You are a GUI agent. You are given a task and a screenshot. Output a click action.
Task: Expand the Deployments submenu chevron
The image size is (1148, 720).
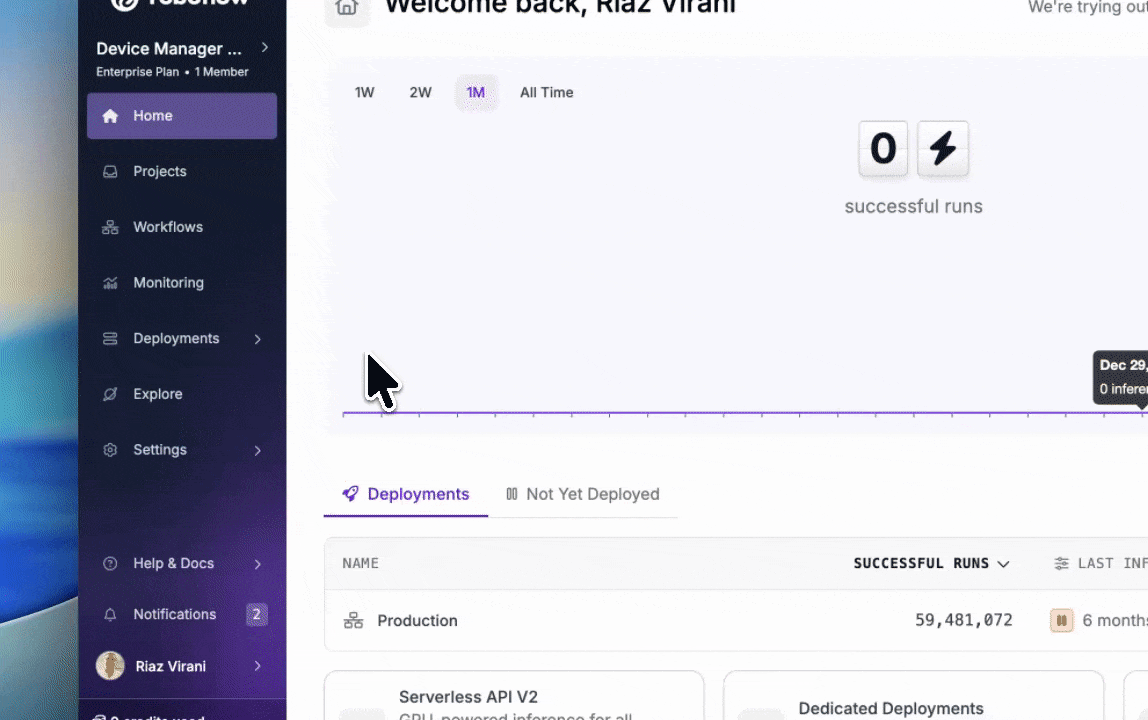point(257,339)
